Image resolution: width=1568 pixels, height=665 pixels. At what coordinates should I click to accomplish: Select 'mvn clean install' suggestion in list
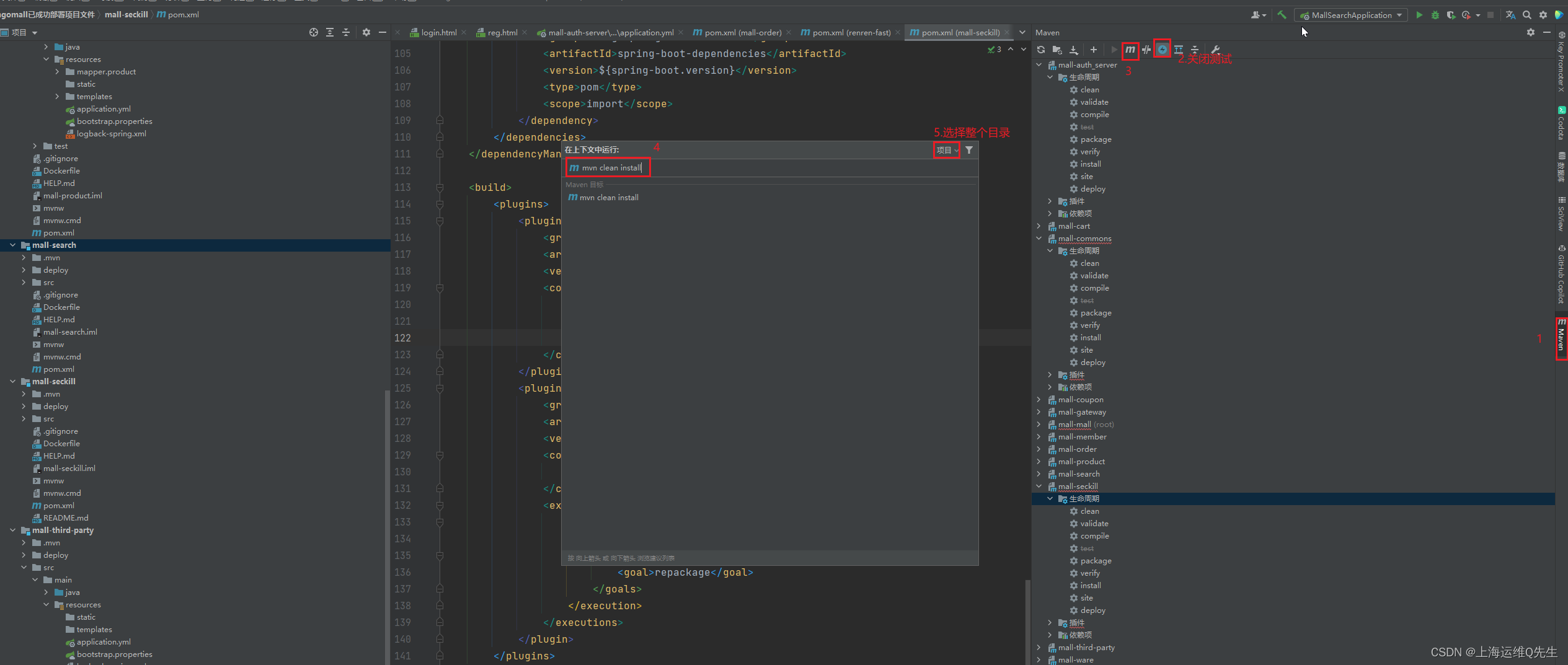point(769,198)
